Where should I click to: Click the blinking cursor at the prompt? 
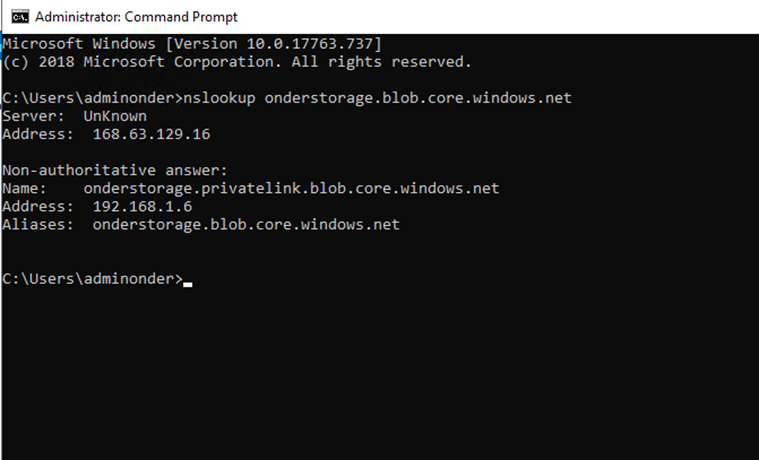click(x=188, y=284)
